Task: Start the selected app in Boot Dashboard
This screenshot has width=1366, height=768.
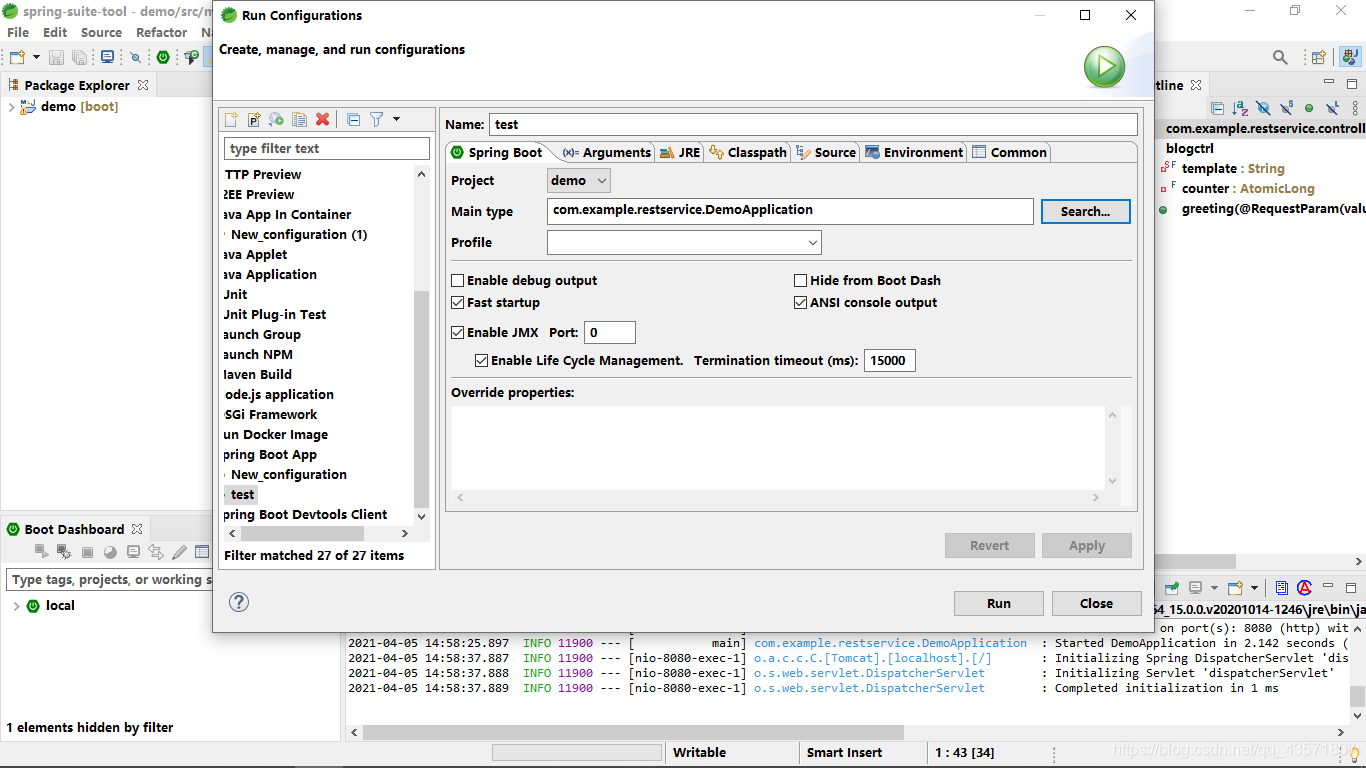Action: [41, 552]
